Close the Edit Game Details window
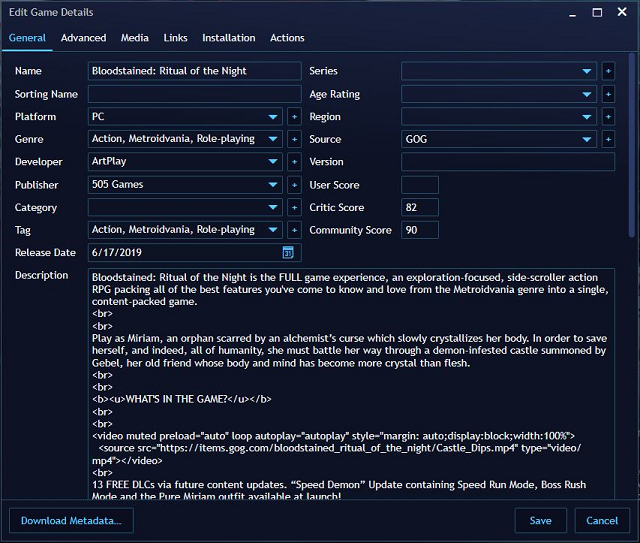 [622, 12]
